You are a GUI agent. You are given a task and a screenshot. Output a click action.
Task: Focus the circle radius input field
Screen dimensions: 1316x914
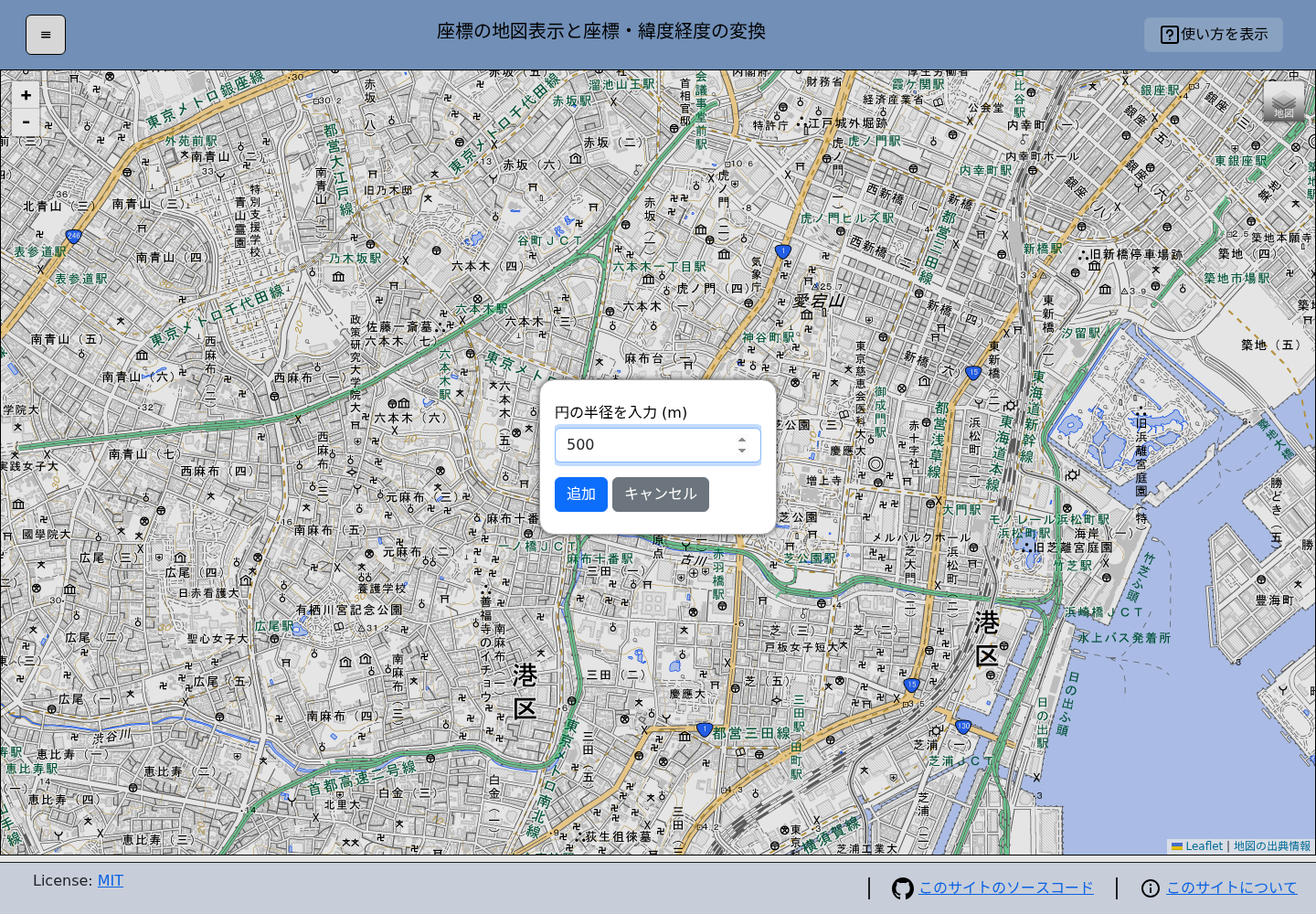click(658, 445)
